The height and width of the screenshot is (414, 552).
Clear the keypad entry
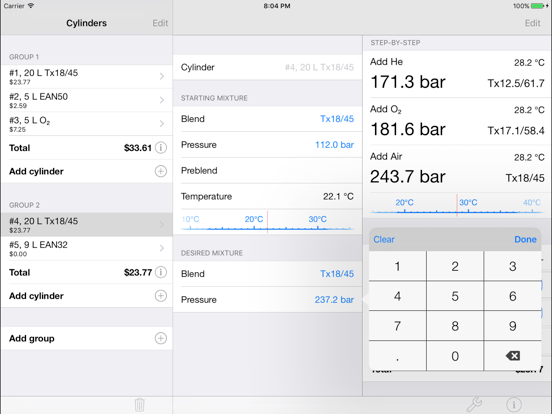384,239
